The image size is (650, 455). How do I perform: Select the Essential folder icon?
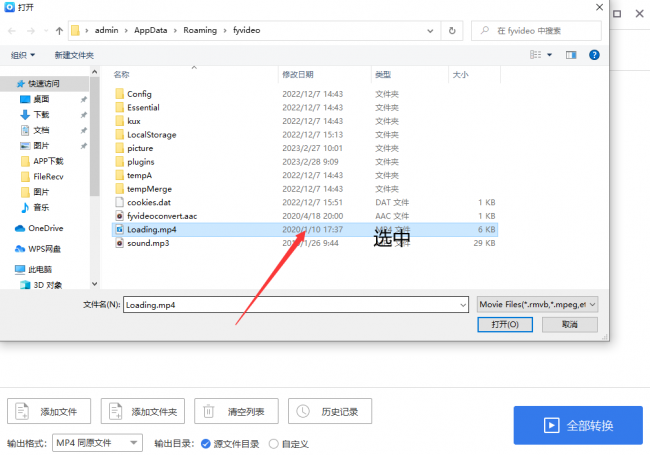click(119, 107)
